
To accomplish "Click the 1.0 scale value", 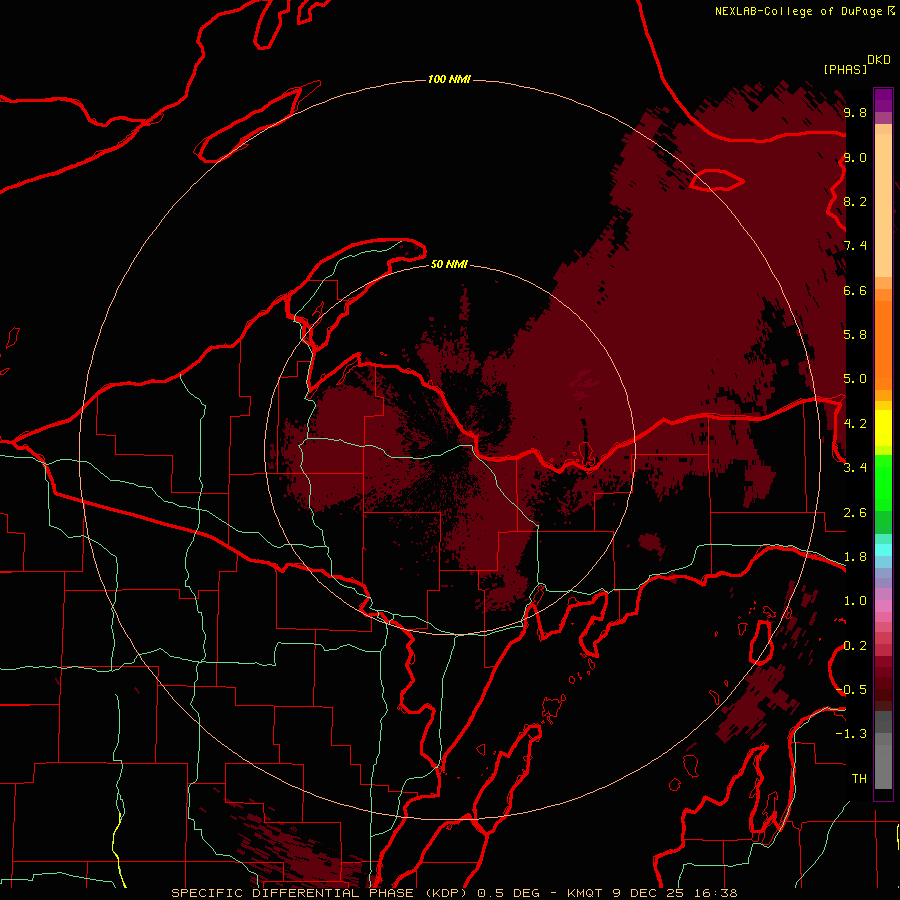I will point(855,601).
